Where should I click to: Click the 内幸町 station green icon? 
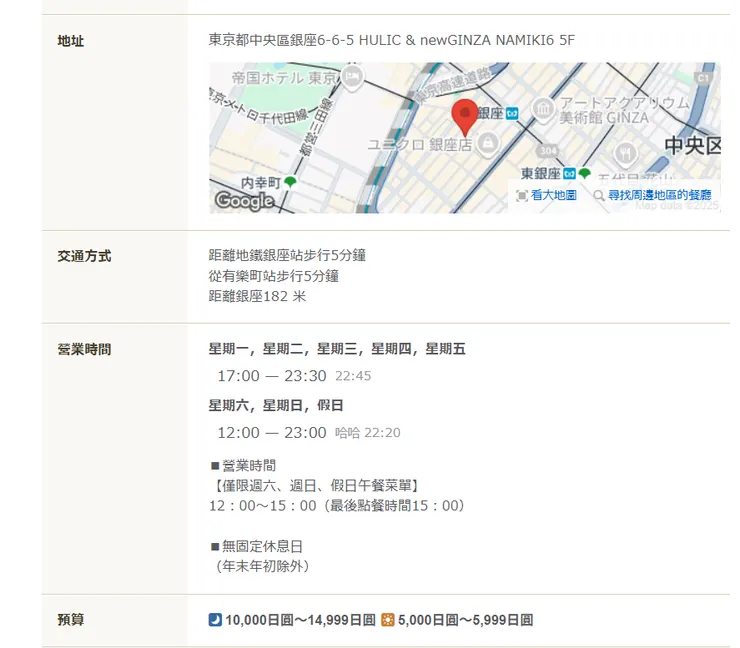click(x=290, y=182)
